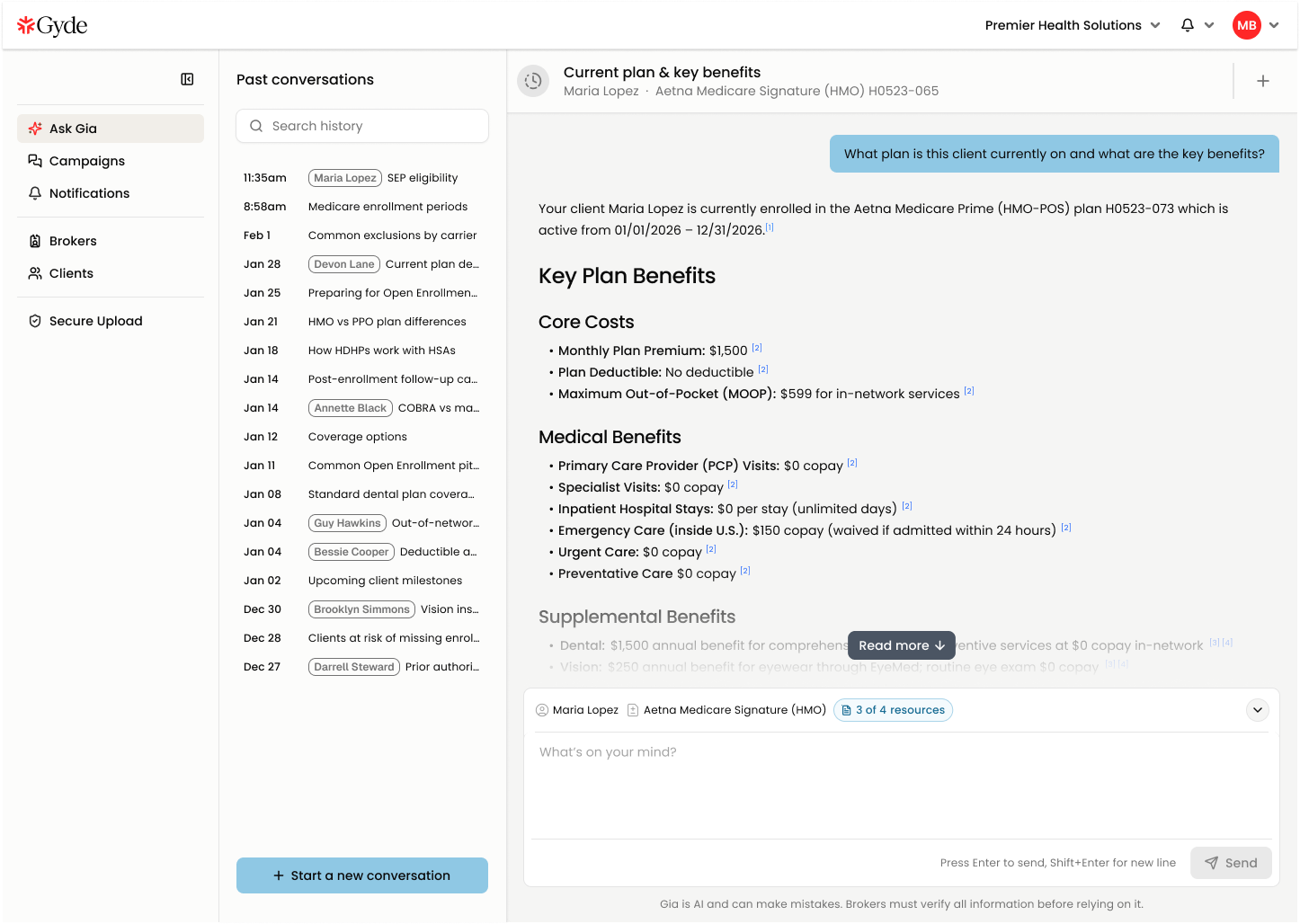Screen dimensions: 1300x924
Task: Click the Bessie Cooper client tag
Action: coord(352,552)
